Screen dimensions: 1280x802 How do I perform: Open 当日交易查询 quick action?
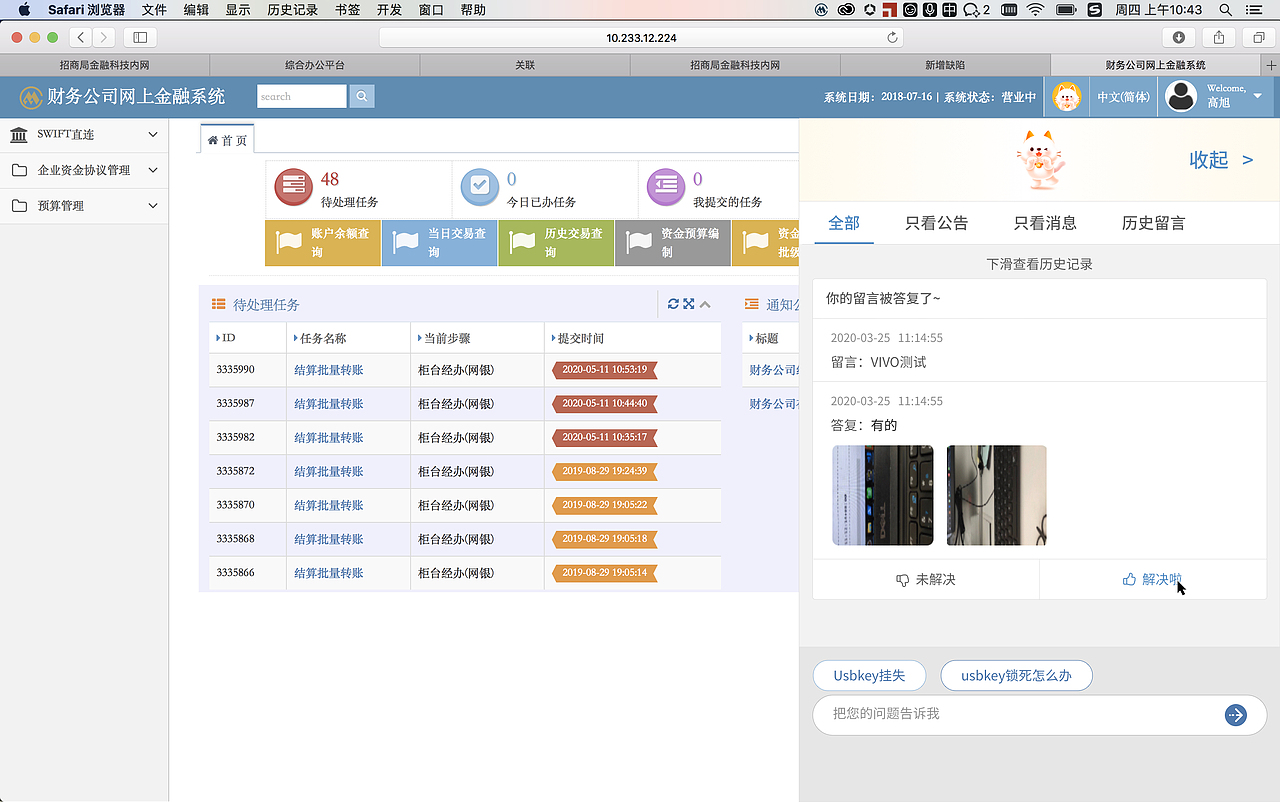[x=438, y=243]
